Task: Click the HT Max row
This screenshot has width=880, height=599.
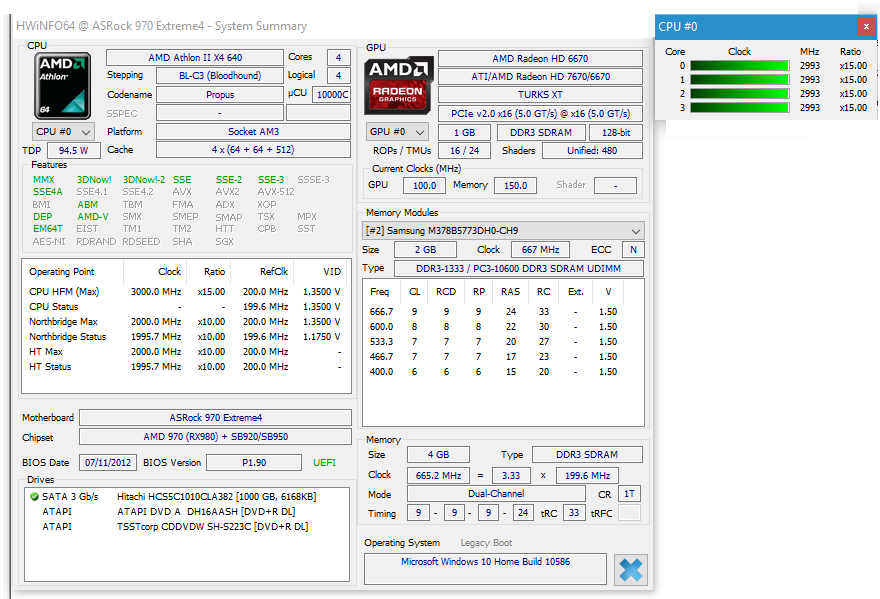Action: (185, 352)
